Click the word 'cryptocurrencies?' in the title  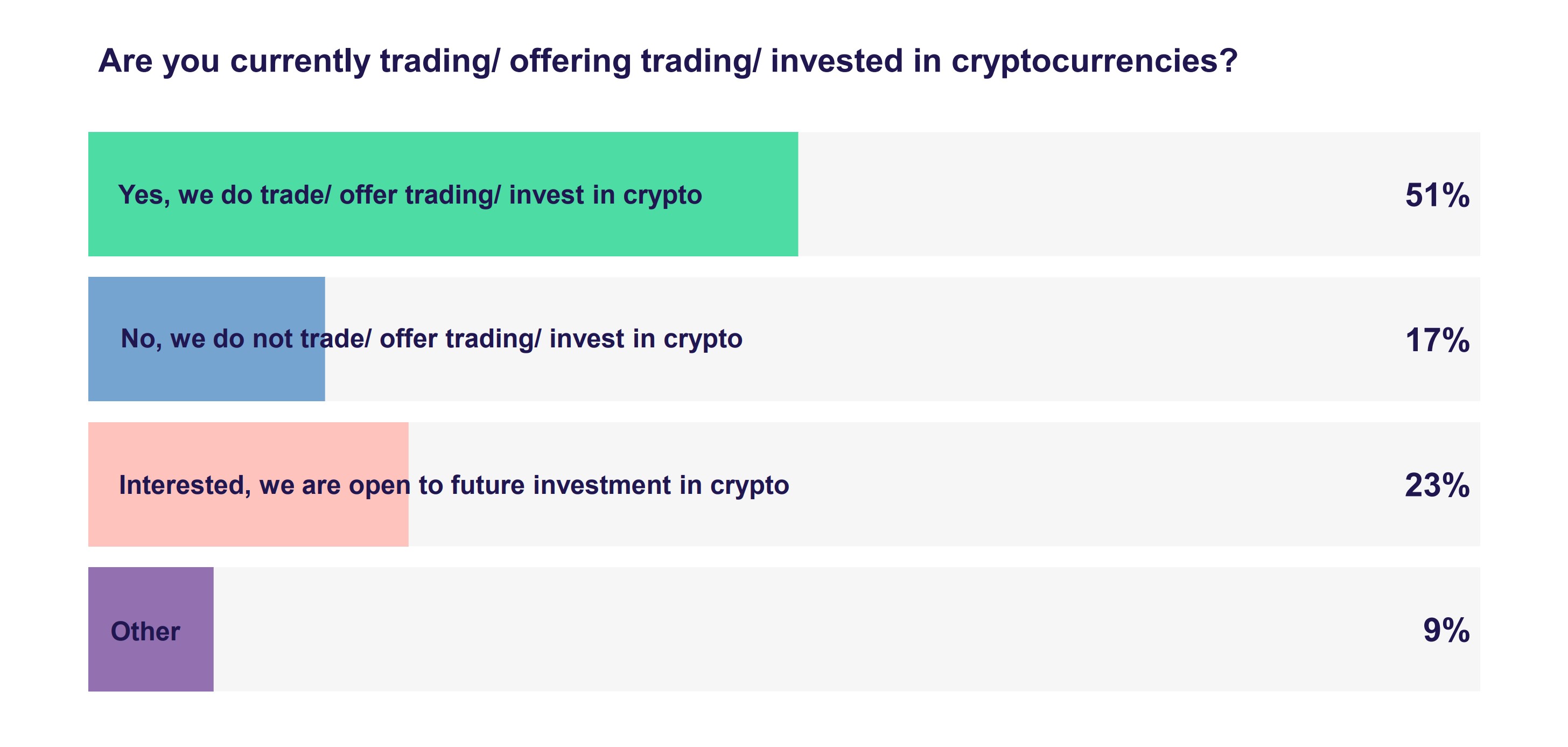(1094, 61)
